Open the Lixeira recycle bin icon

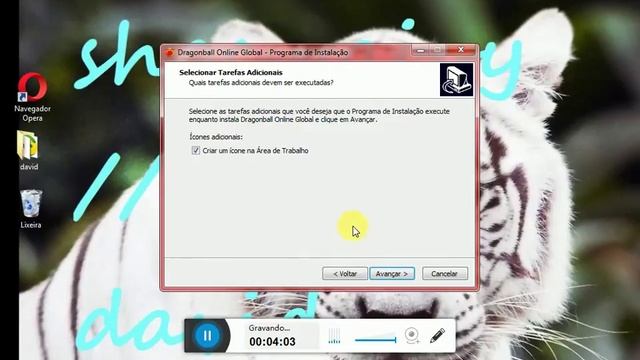(x=31, y=209)
